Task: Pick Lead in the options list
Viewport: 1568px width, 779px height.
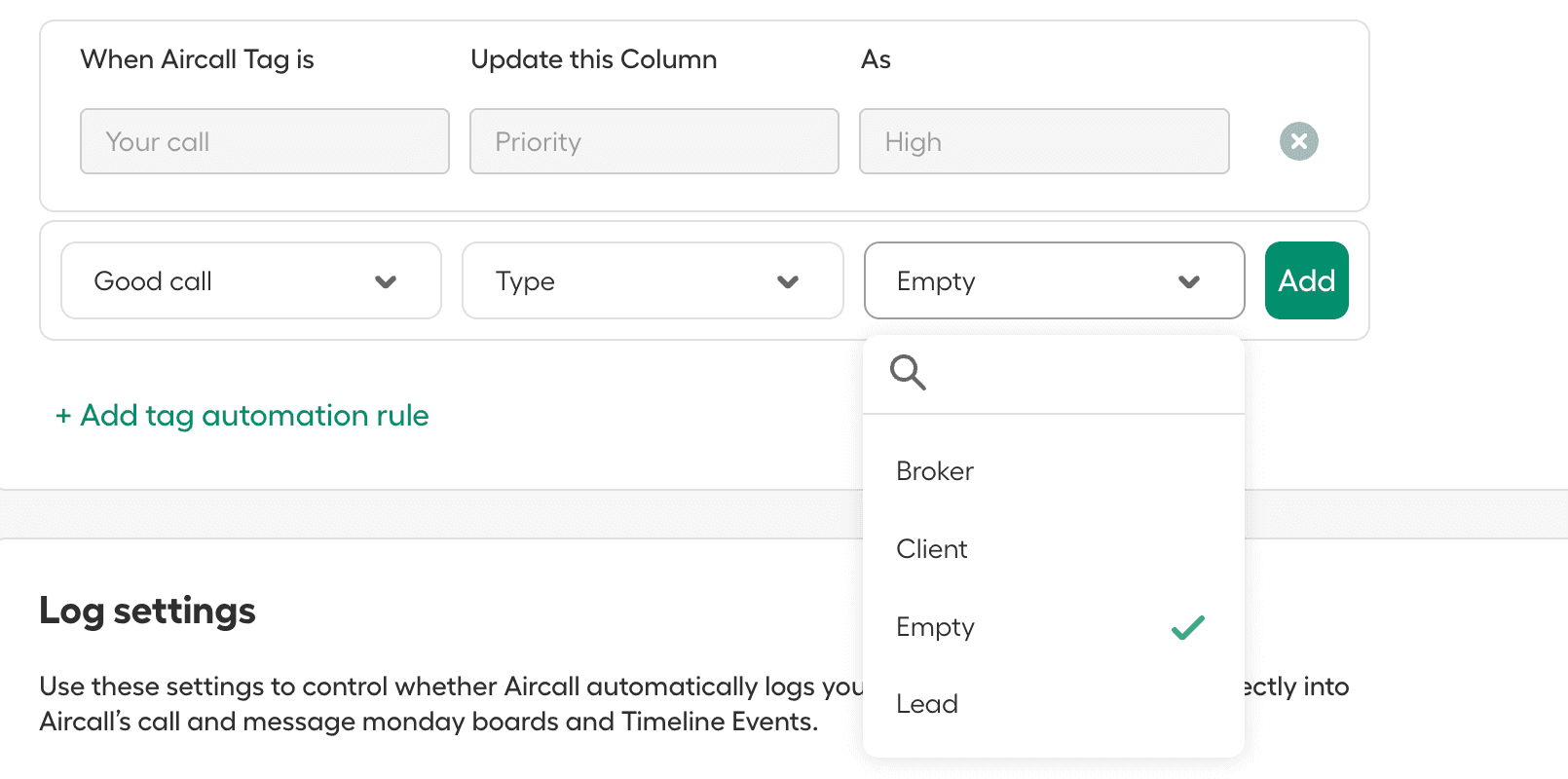Action: tap(927, 704)
